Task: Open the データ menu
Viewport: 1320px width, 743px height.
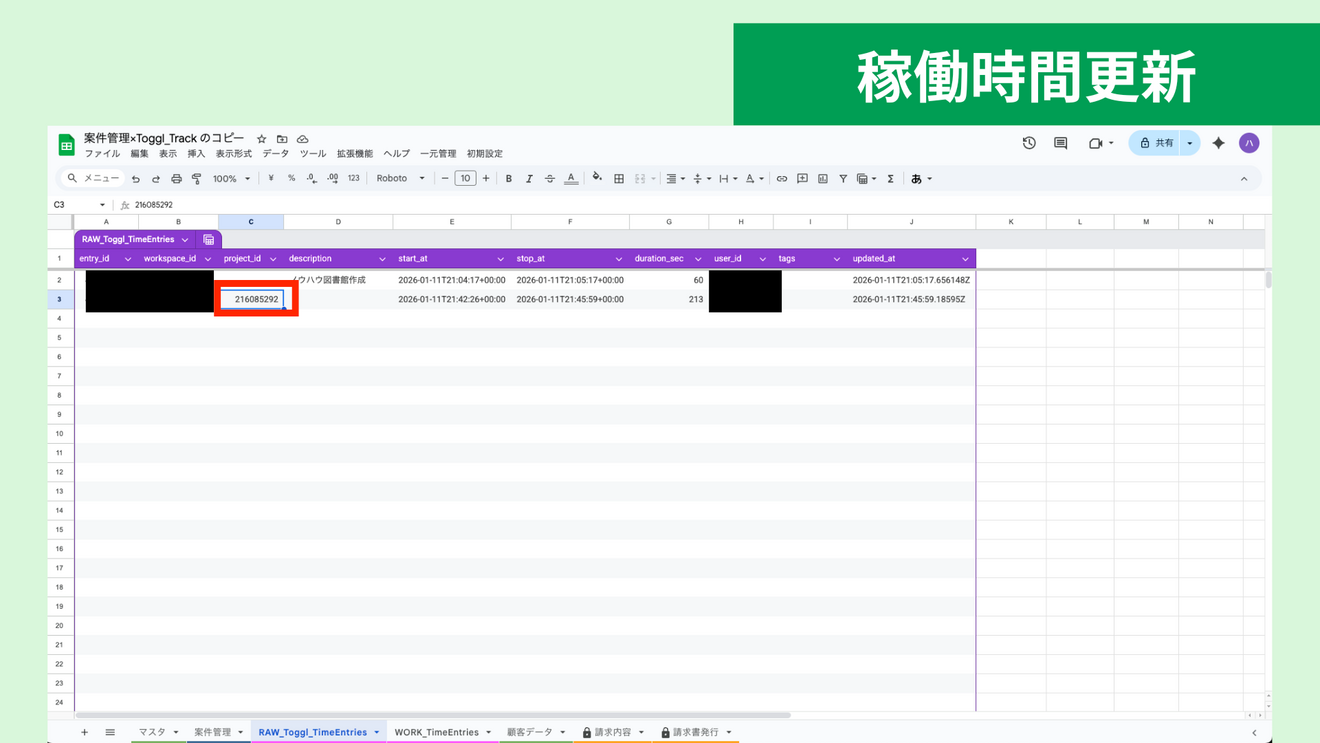Action: click(x=276, y=154)
